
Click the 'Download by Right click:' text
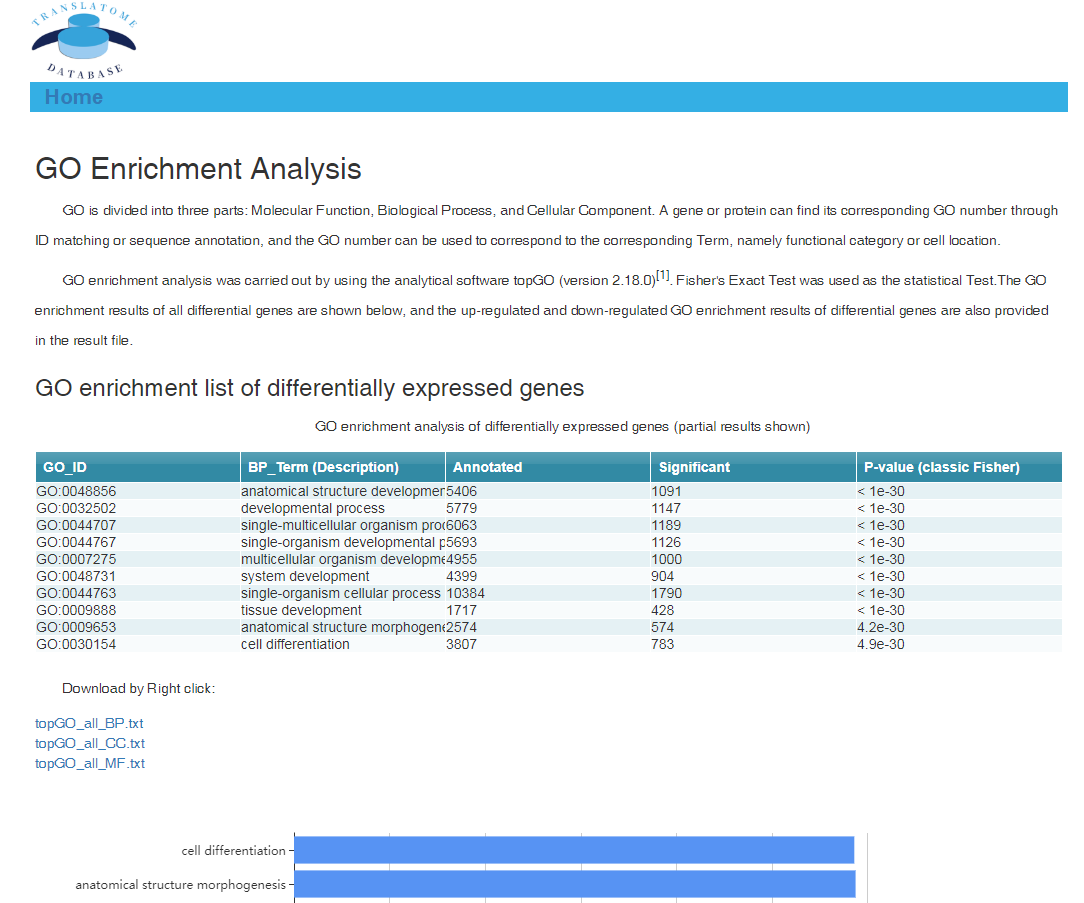click(138, 689)
